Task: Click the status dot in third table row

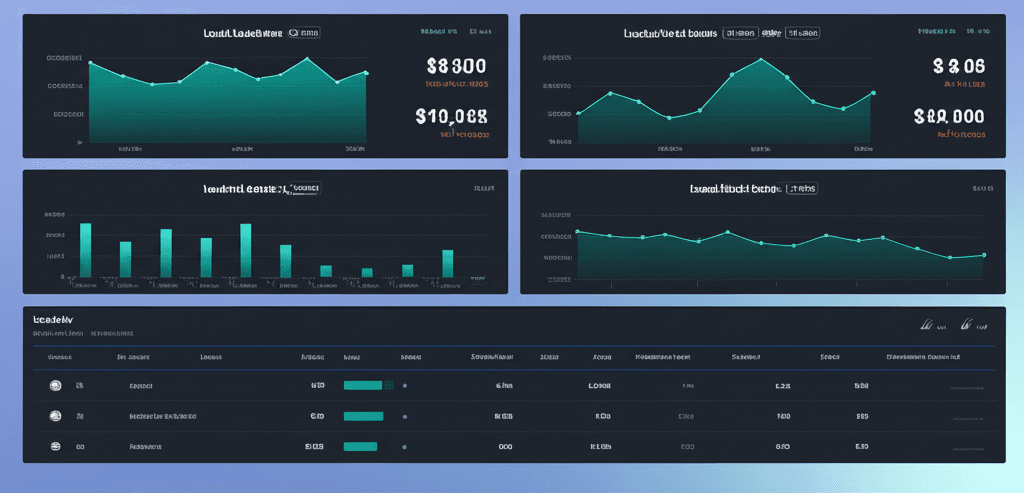Action: pos(404,446)
